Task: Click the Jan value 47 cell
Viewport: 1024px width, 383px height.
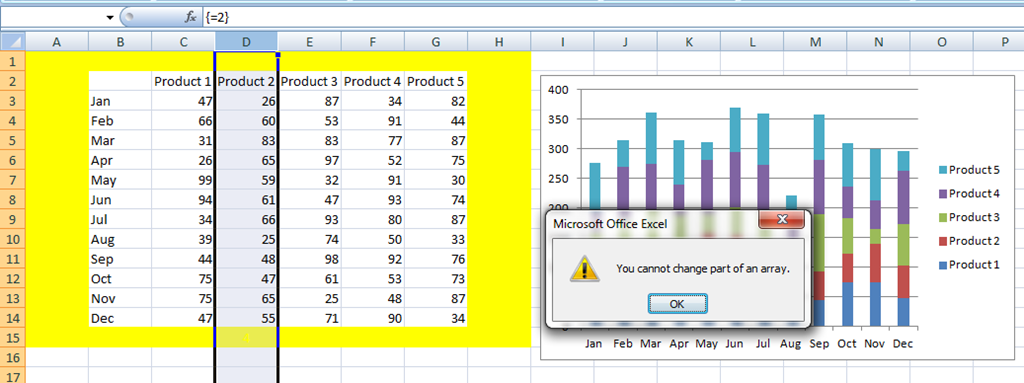Action: click(184, 101)
